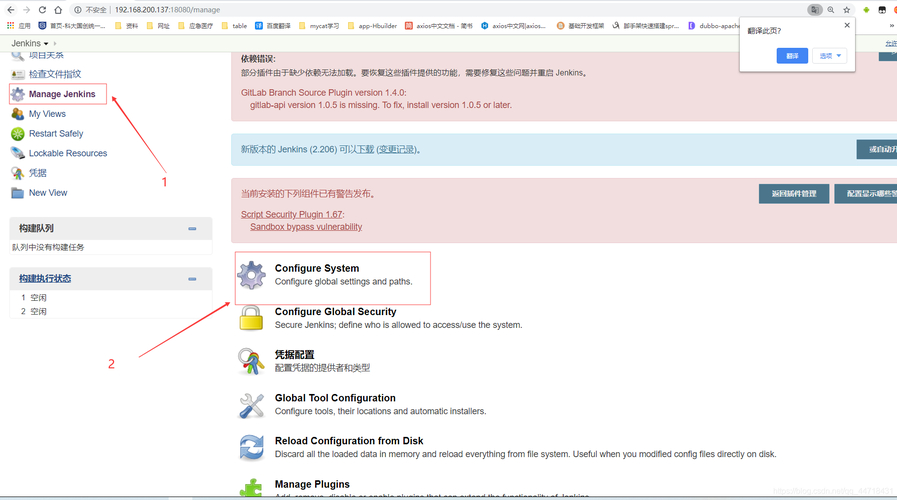This screenshot has width=897, height=500.
Task: Open My Views in the sidebar
Action: [47, 114]
